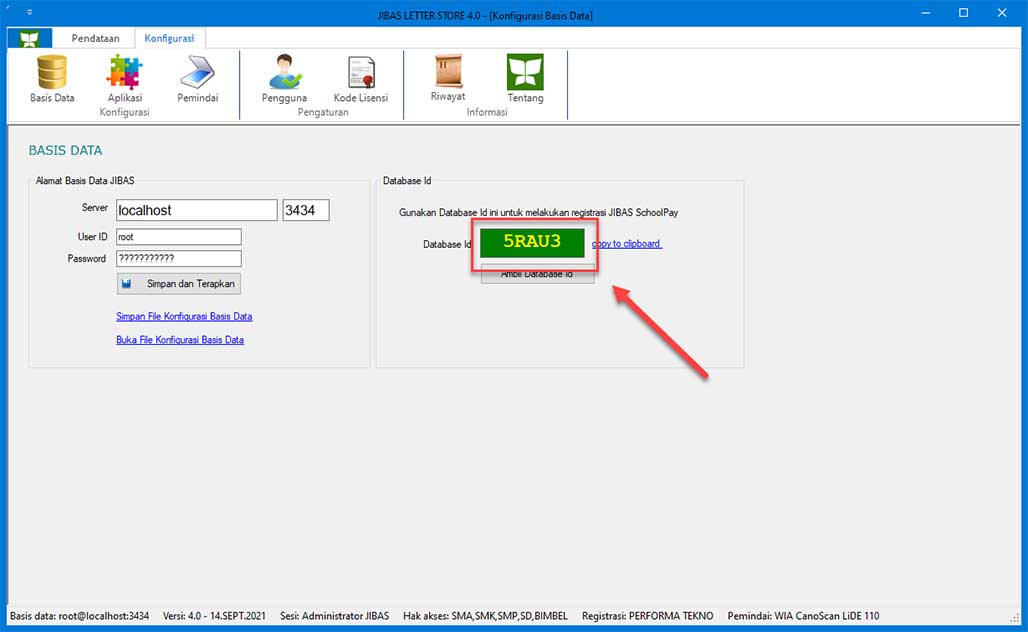Click Ambil Database Id button
Viewport: 1028px width, 632px height.
537,274
